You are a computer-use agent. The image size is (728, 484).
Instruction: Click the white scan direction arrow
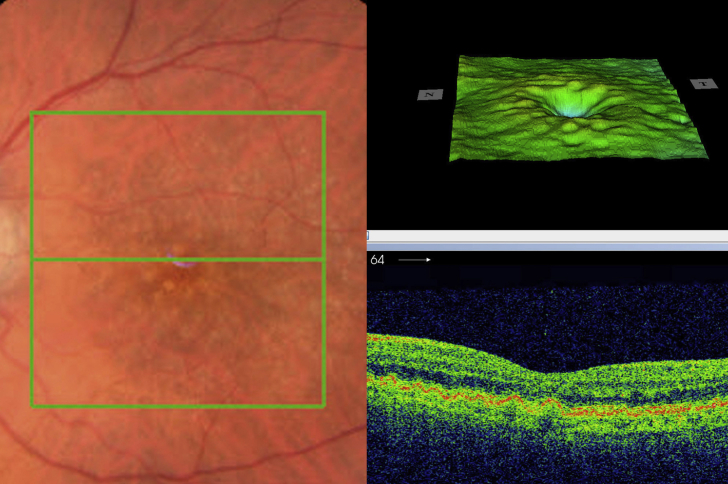415,260
